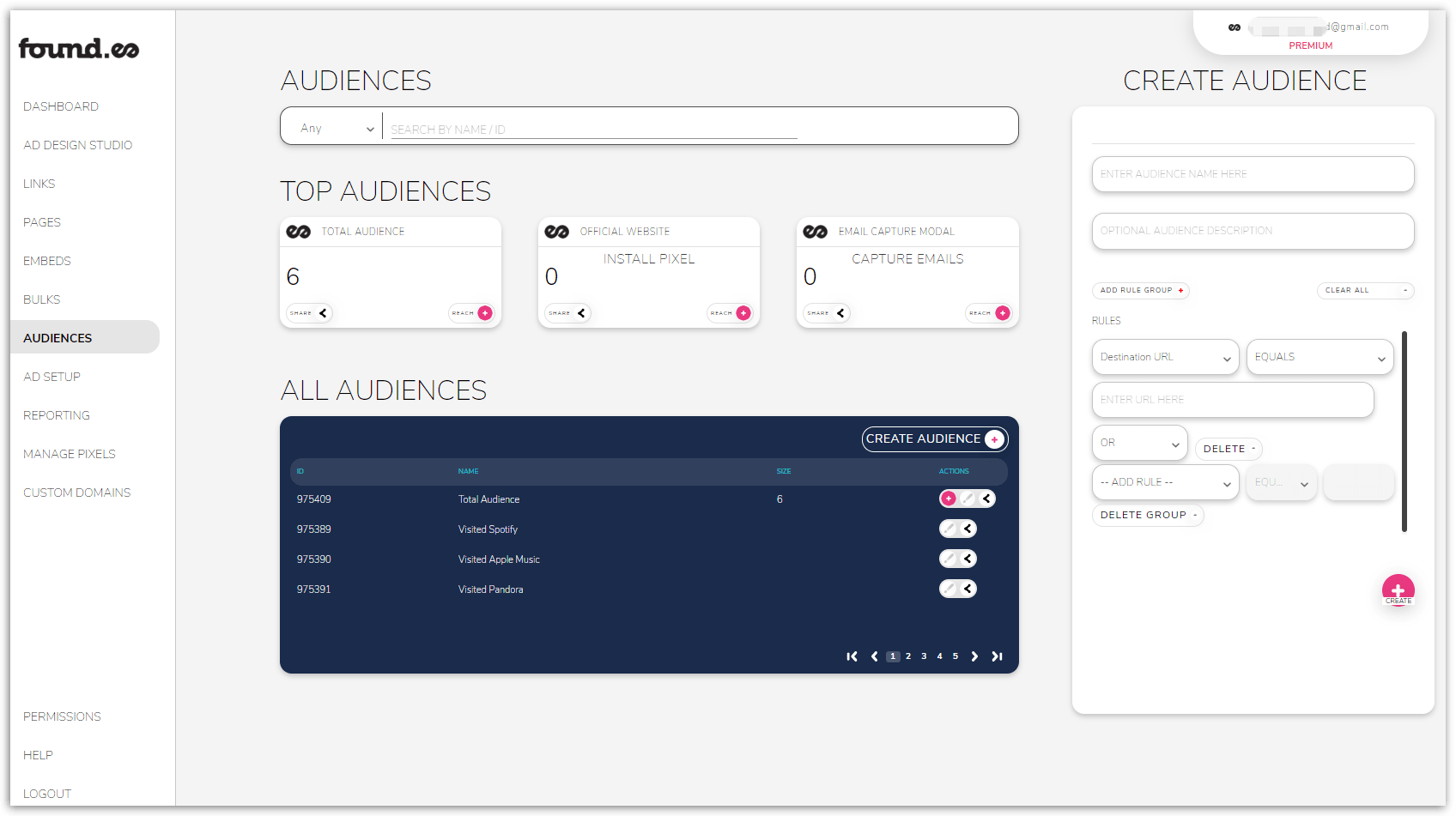Viewport: 1456px width, 816px height.
Task: Click the NAME column header
Action: (x=468, y=471)
